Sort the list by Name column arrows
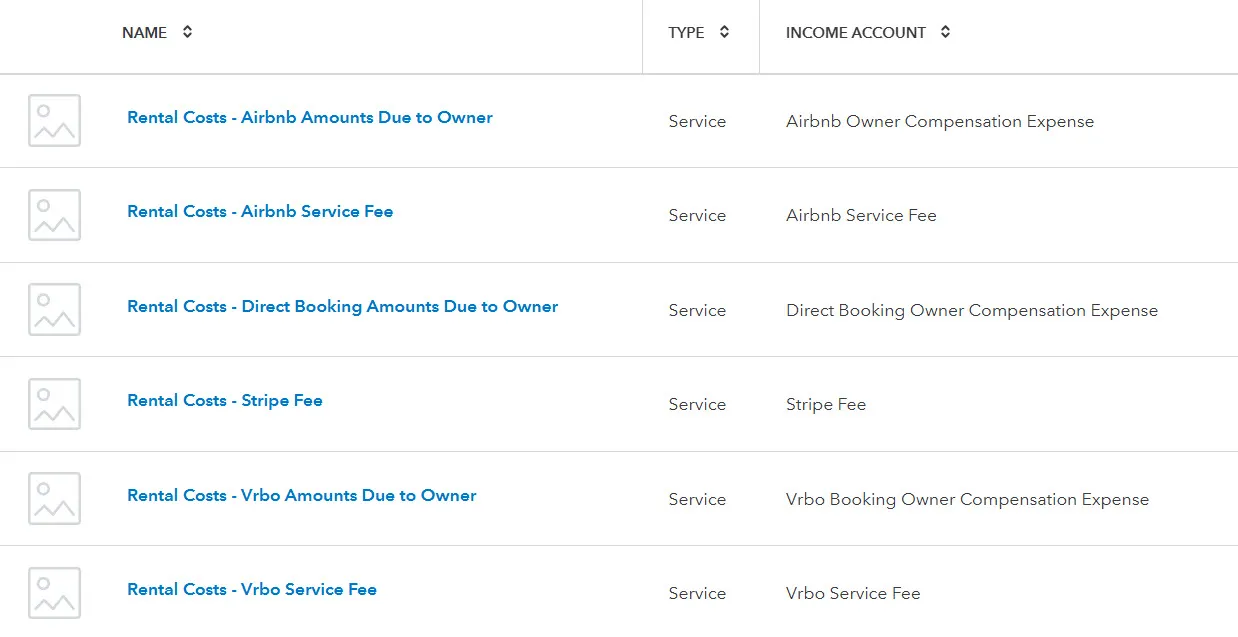 [187, 32]
